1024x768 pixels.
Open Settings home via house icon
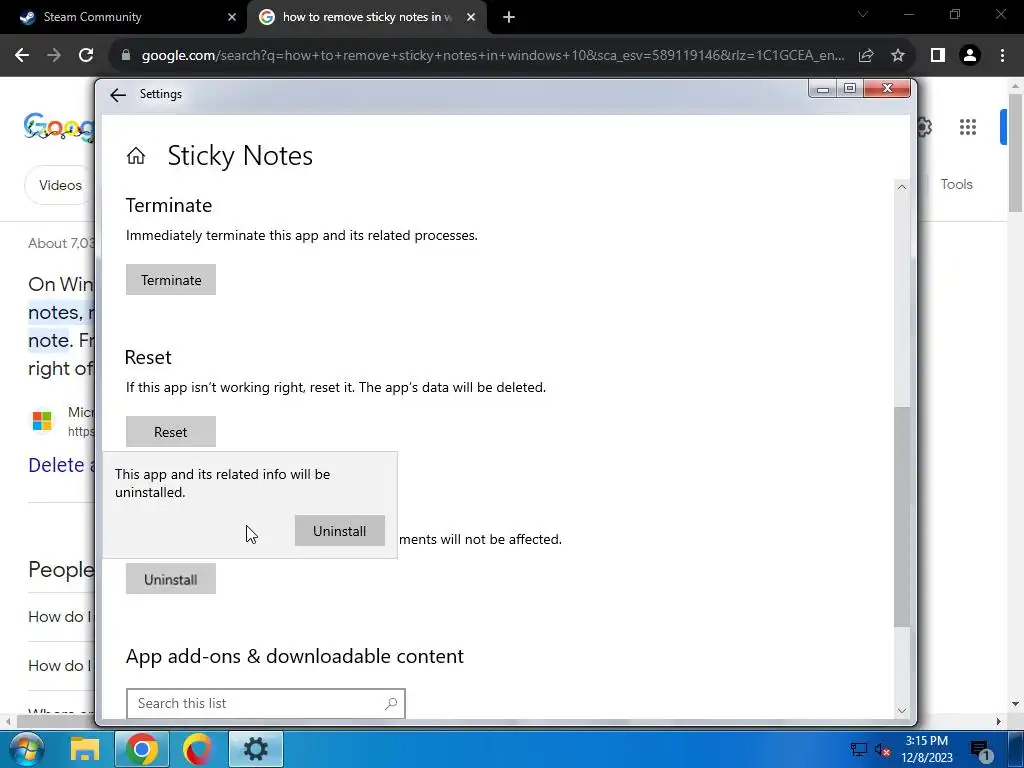[x=136, y=155]
